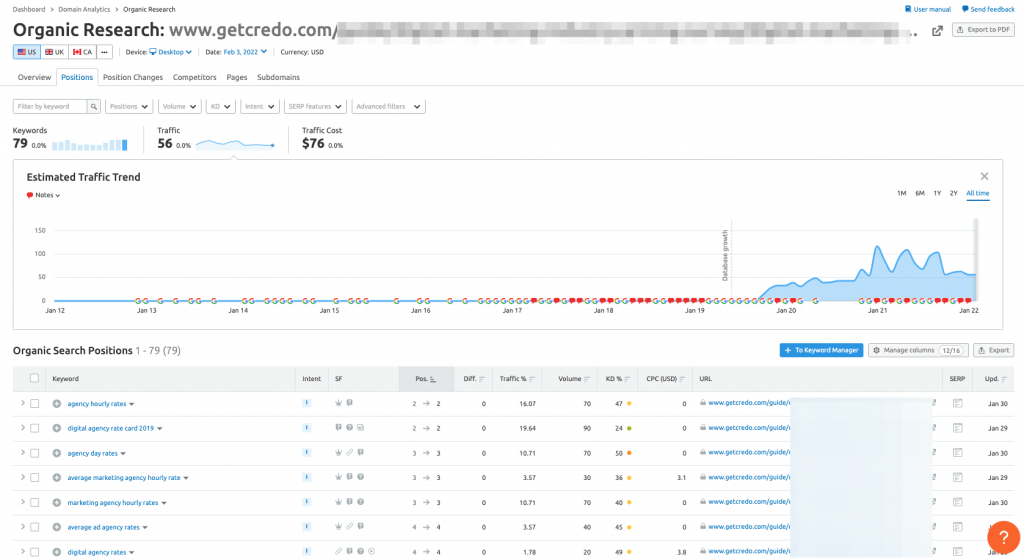Click the Export to PDF button
The image size is (1024, 560).
pyautogui.click(x=983, y=29)
